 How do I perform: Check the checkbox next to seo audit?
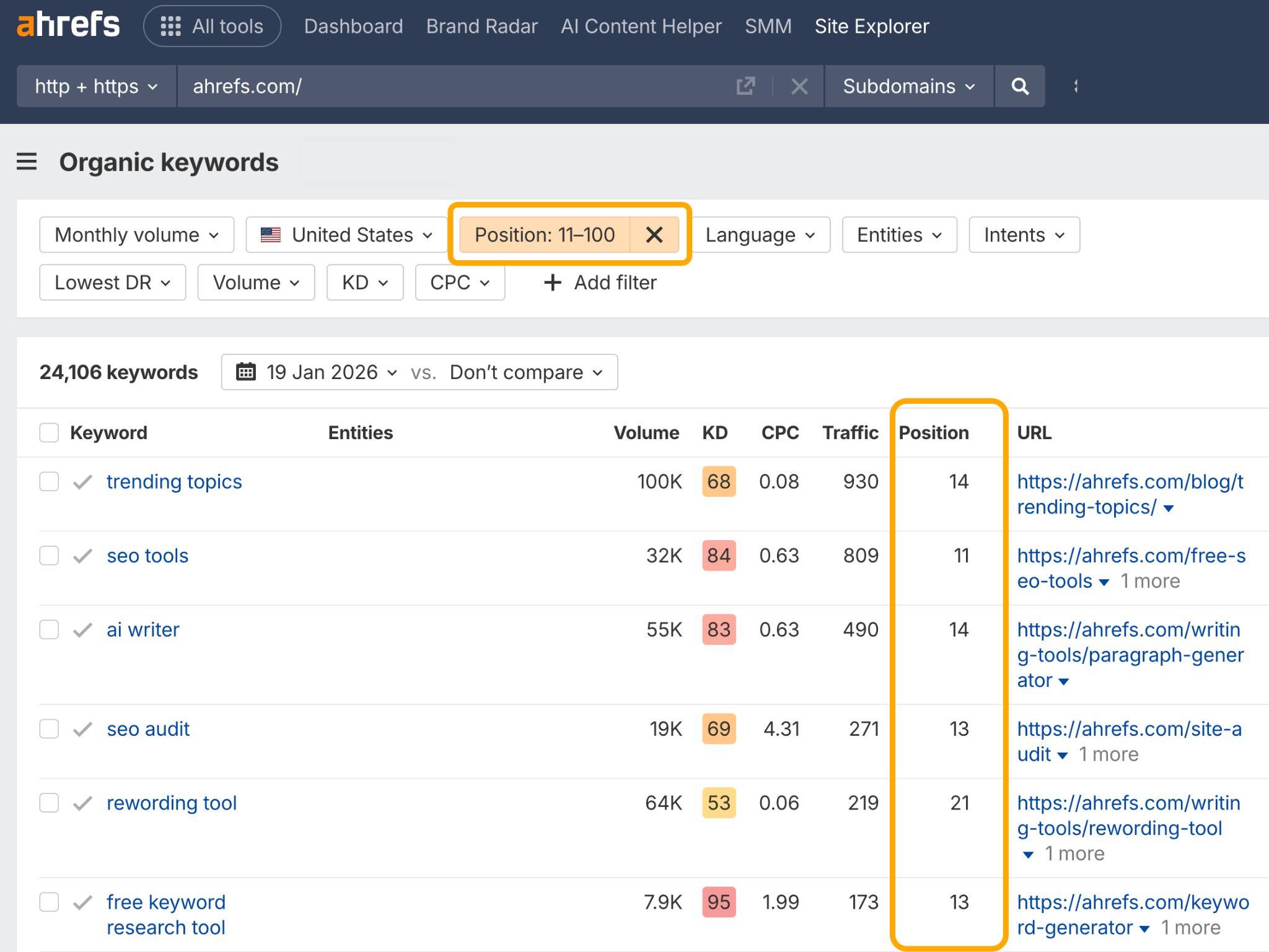[x=49, y=729]
